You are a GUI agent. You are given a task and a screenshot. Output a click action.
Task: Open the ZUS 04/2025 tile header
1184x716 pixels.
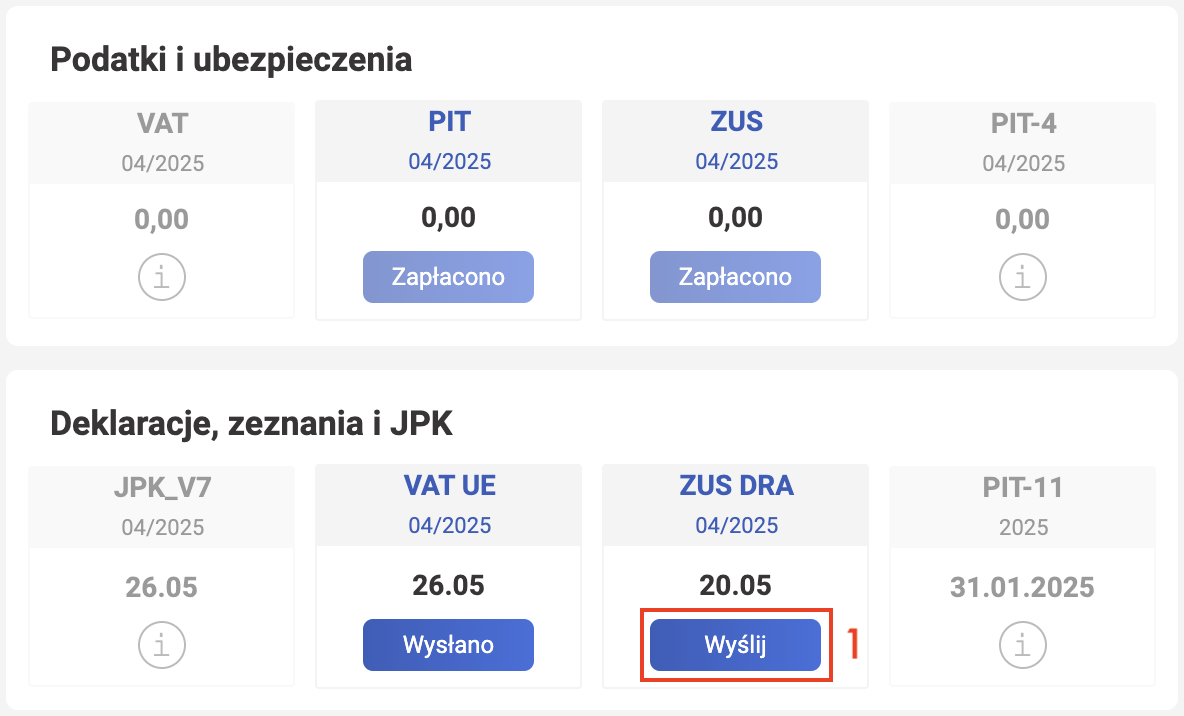pyautogui.click(x=735, y=141)
